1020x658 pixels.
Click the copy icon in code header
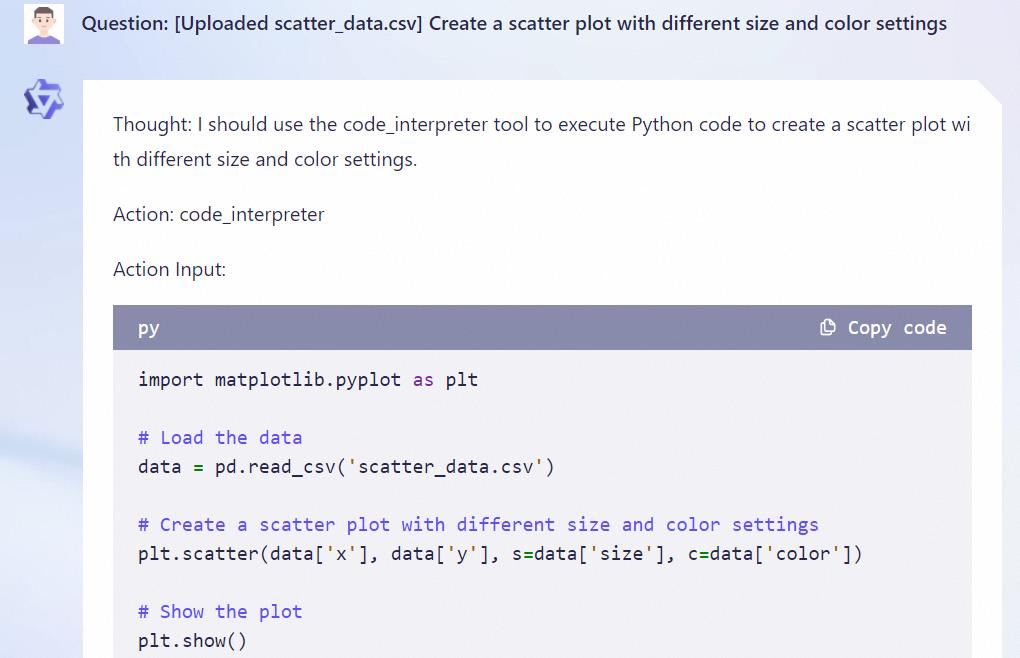(827, 328)
